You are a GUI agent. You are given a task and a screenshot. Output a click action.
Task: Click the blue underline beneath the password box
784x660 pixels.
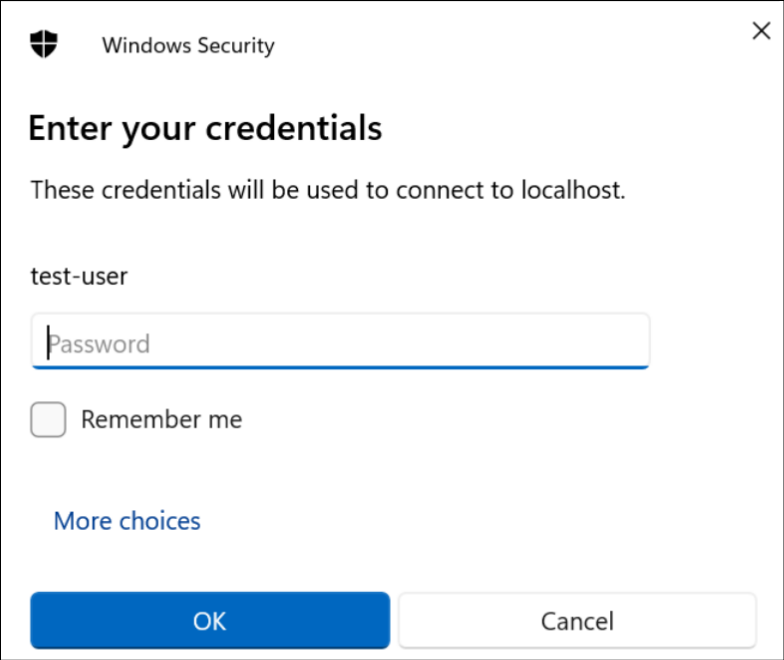pos(340,366)
